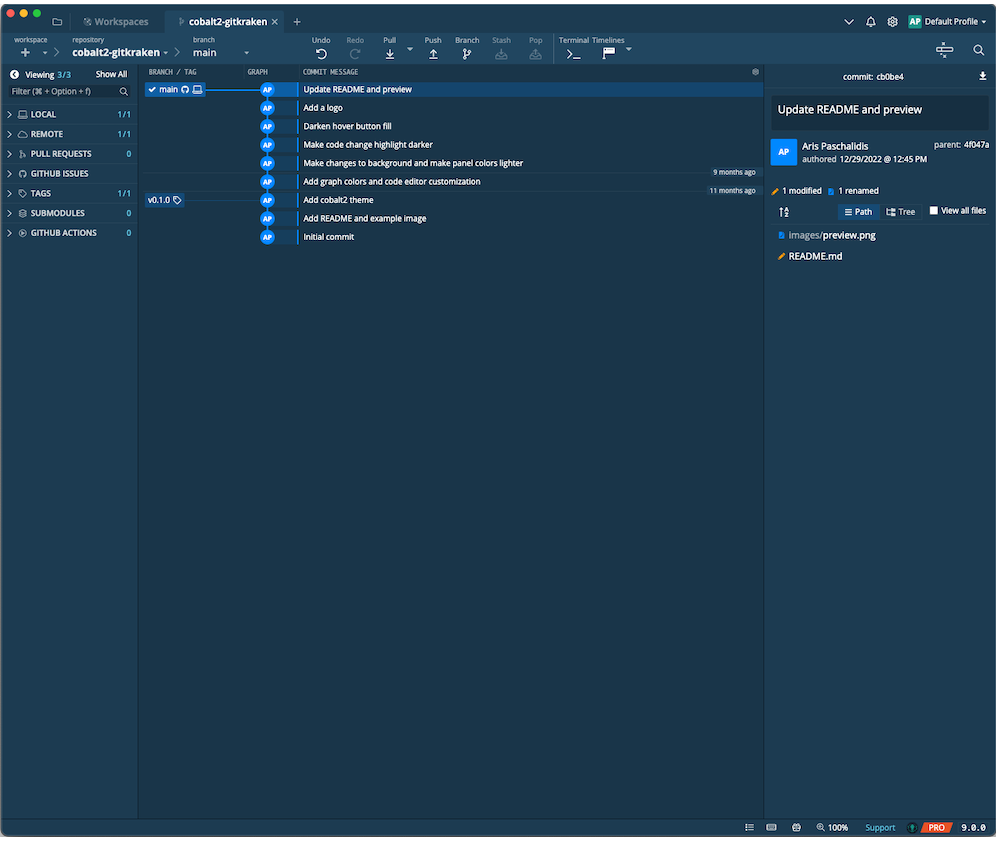Open keyboard shortcuts icon in status bar
This screenshot has width=1000, height=843.
(773, 829)
